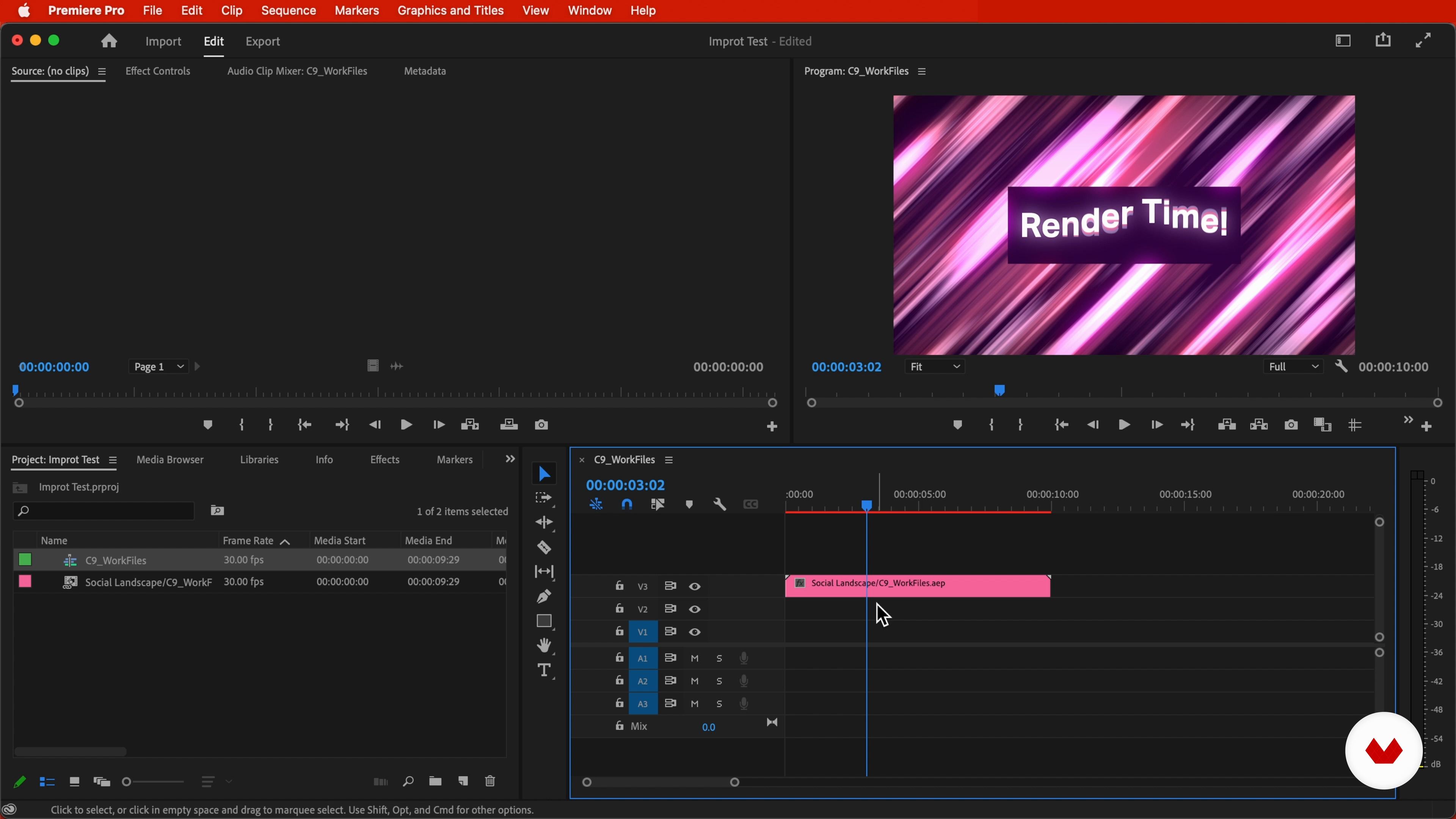This screenshot has height=819, width=1456.
Task: Open Comparison View in Program monitor
Action: click(x=1323, y=425)
